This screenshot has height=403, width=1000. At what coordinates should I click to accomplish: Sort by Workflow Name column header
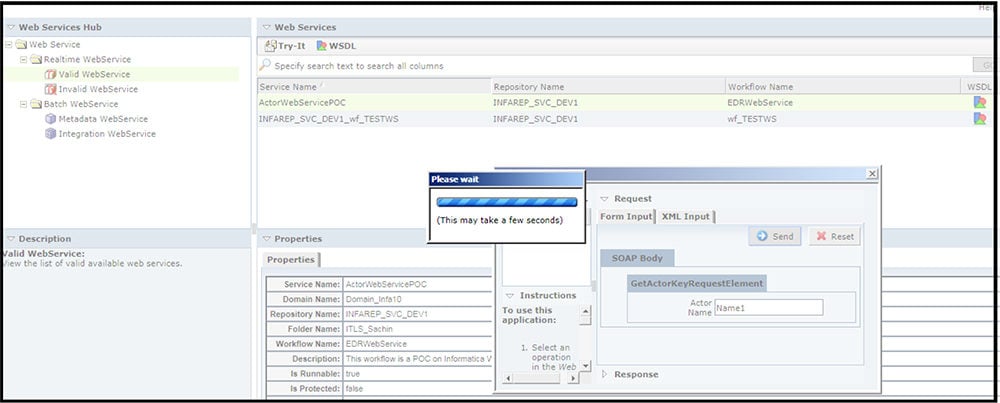(842, 87)
